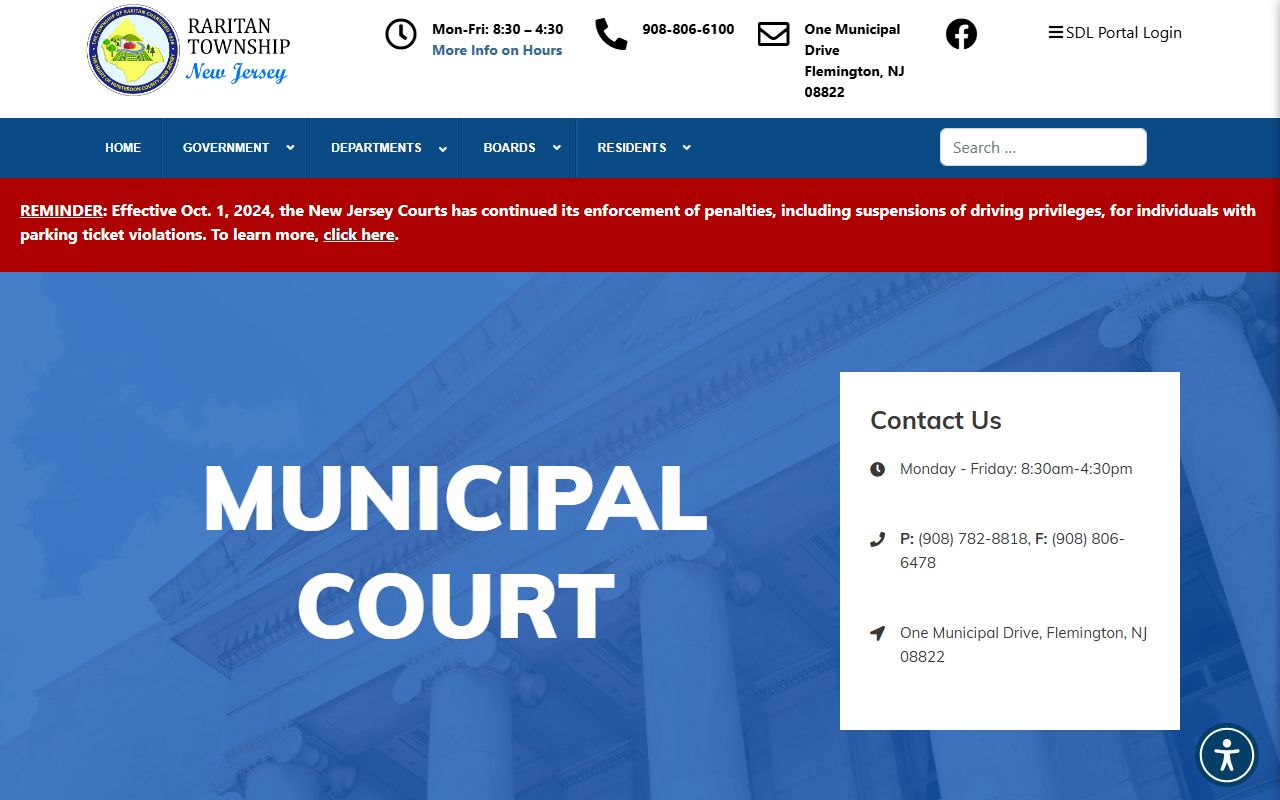1280x800 pixels.
Task: Click the Municipal Court page heading
Action: click(x=455, y=553)
